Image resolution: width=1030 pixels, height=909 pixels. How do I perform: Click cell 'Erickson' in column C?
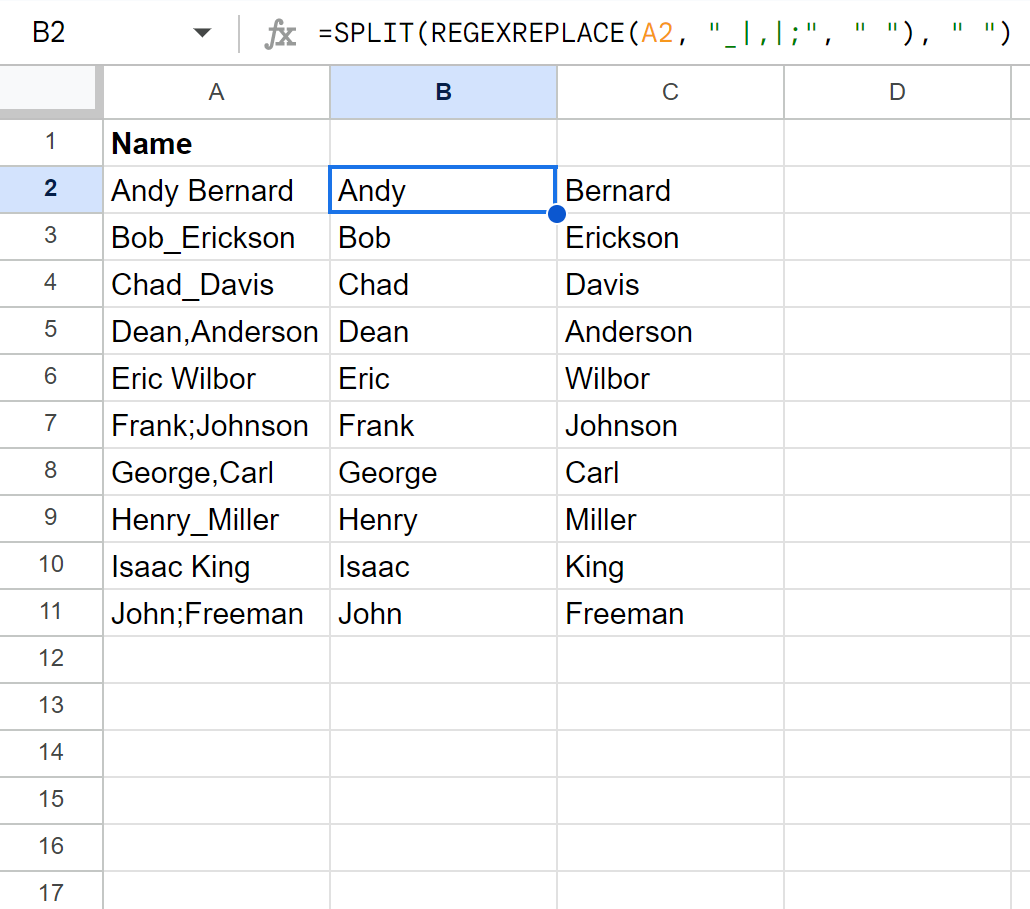pyautogui.click(x=670, y=237)
